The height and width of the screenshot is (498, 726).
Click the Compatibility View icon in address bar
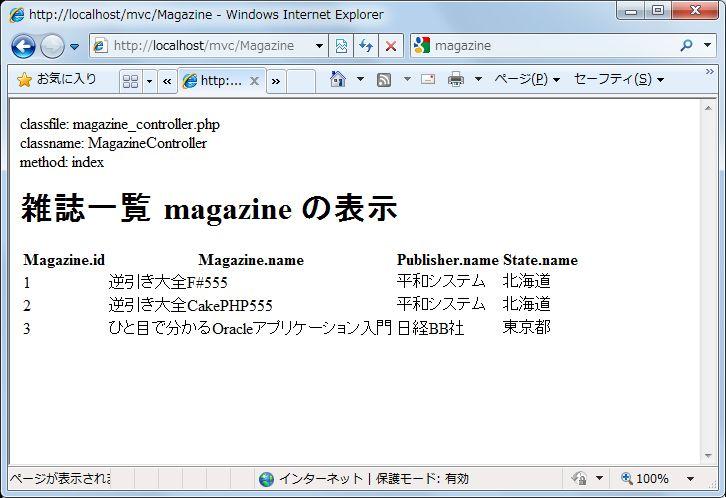[342, 46]
